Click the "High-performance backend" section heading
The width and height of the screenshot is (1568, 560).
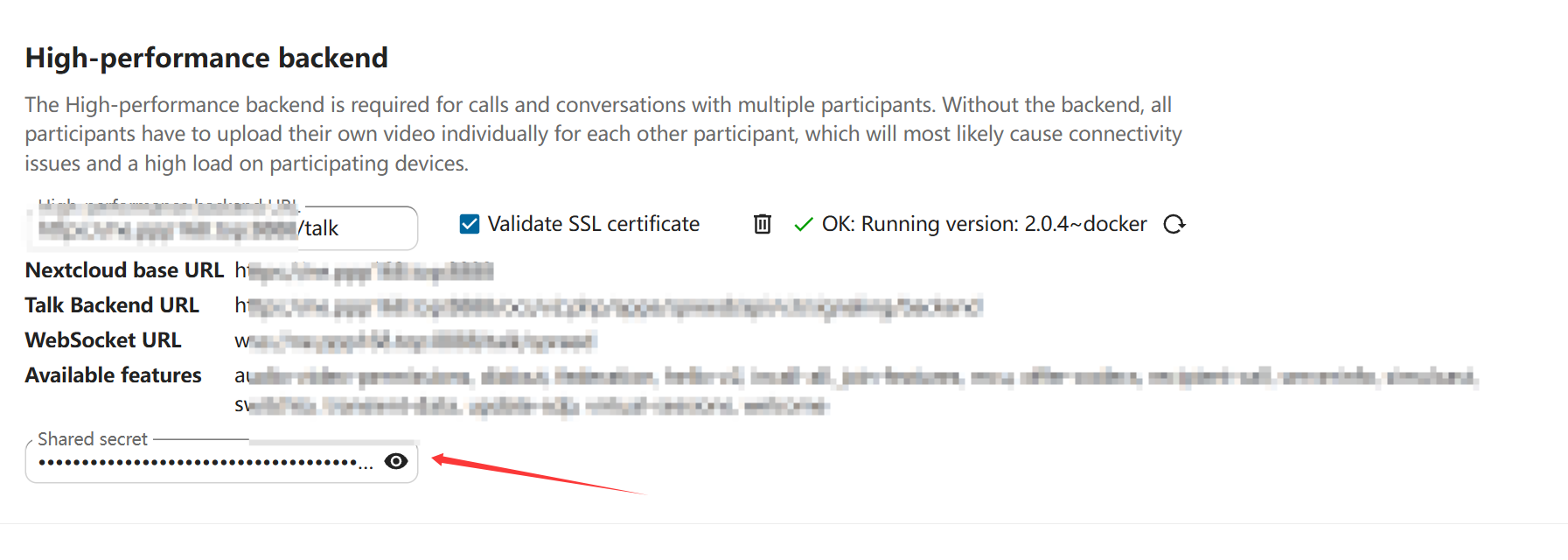coord(206,58)
